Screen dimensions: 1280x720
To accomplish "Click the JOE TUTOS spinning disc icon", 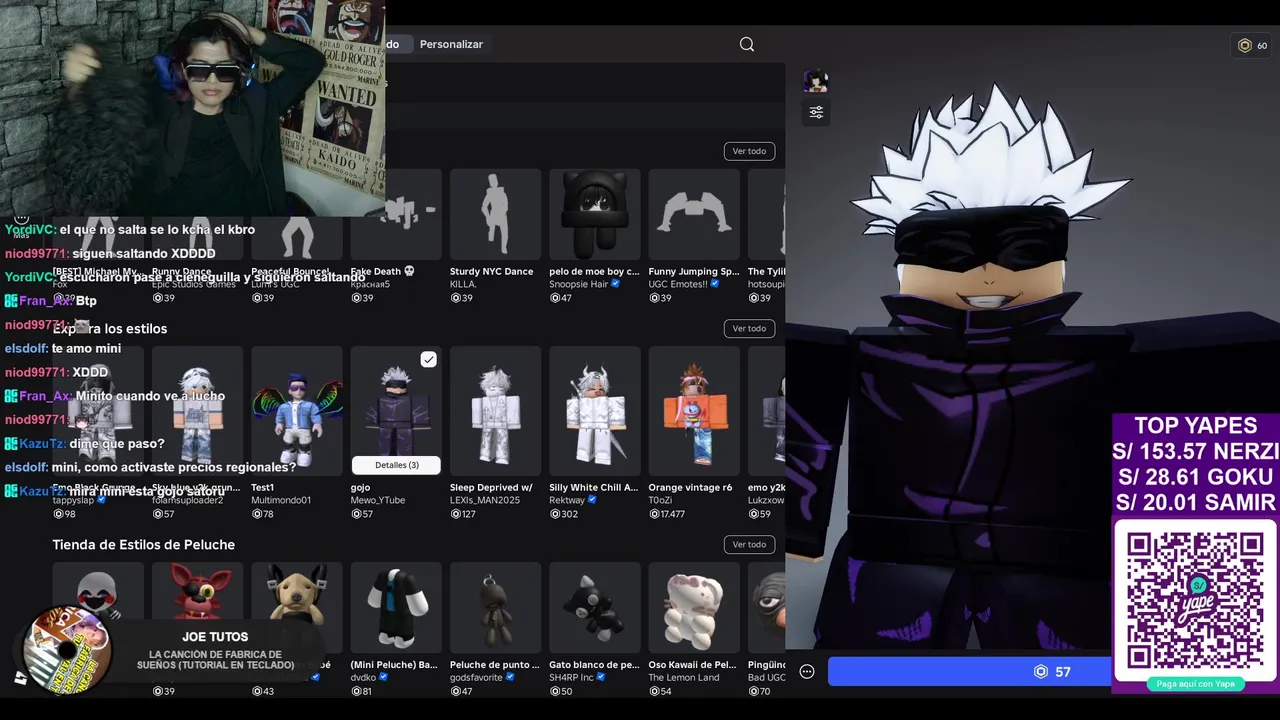I will click(67, 648).
